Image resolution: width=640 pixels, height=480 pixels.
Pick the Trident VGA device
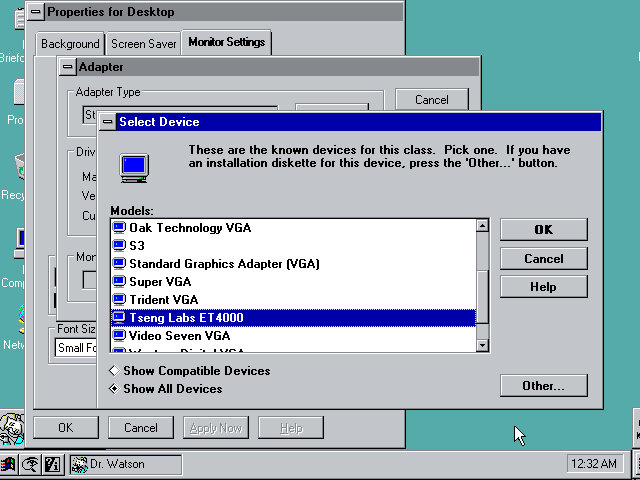click(x=163, y=300)
